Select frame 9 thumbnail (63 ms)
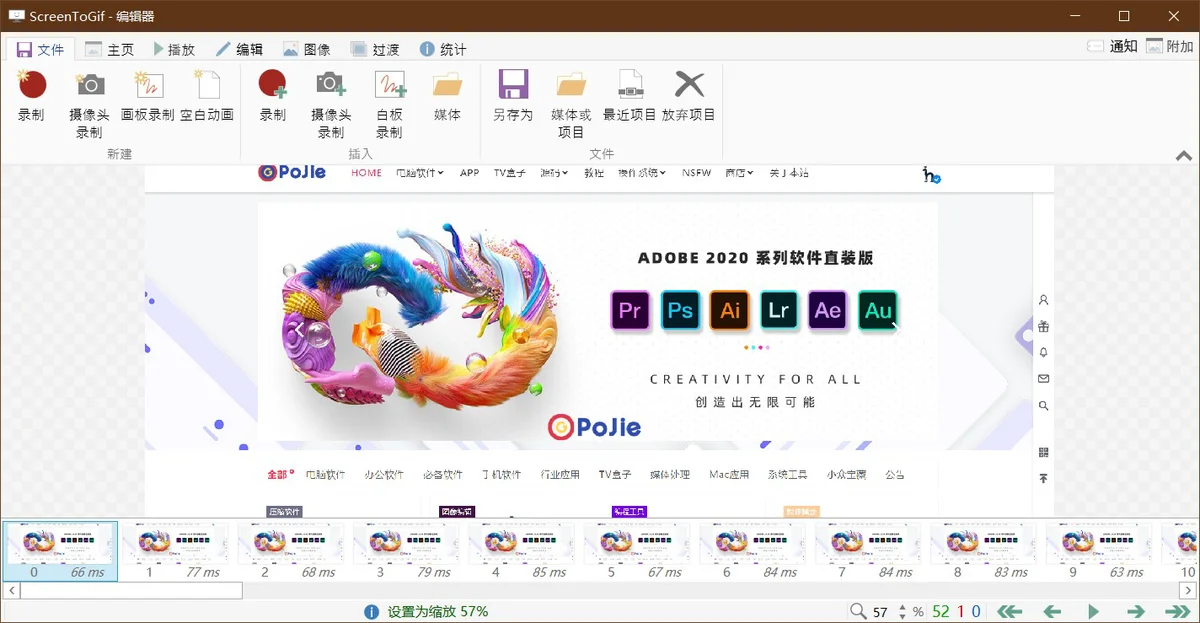The image size is (1200, 623). tap(1100, 551)
